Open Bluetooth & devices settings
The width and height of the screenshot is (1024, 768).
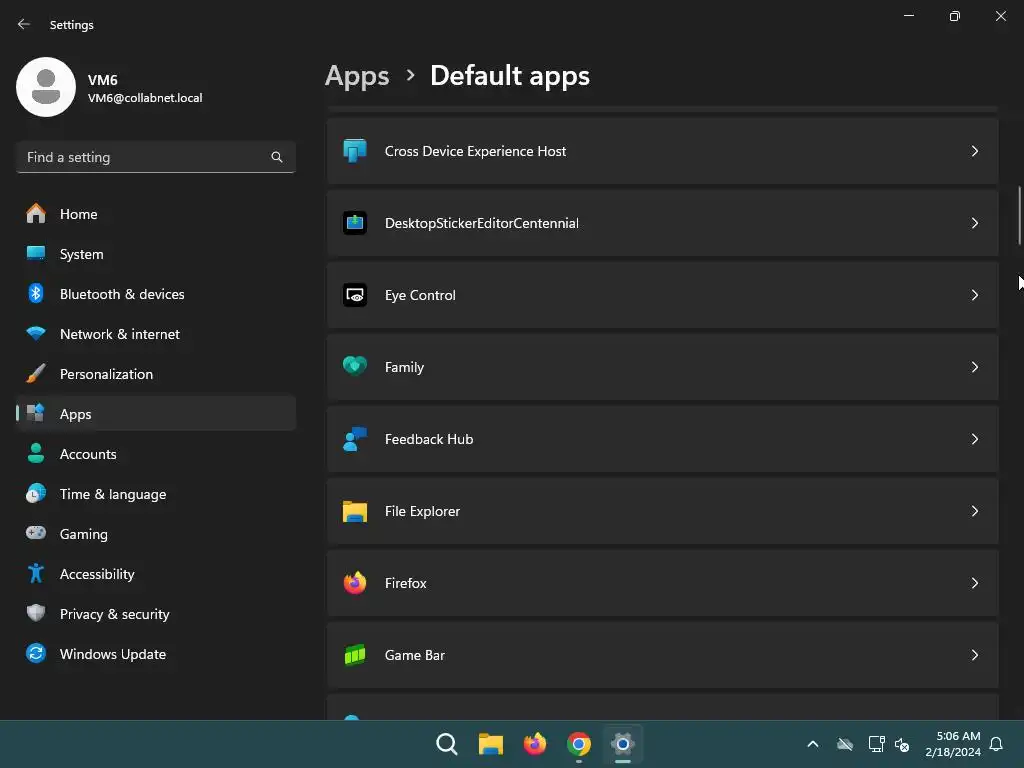pyautogui.click(x=156, y=294)
